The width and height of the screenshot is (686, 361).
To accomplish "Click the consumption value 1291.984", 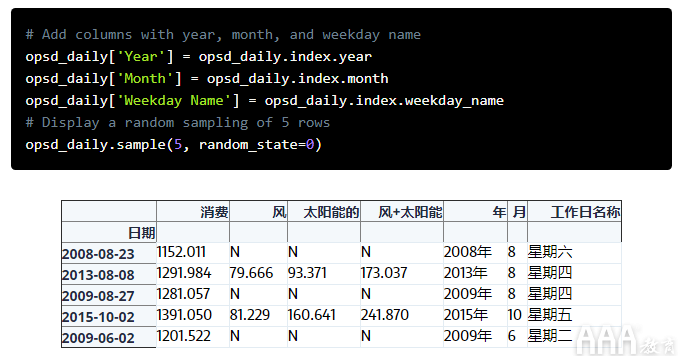I will 184,273.
